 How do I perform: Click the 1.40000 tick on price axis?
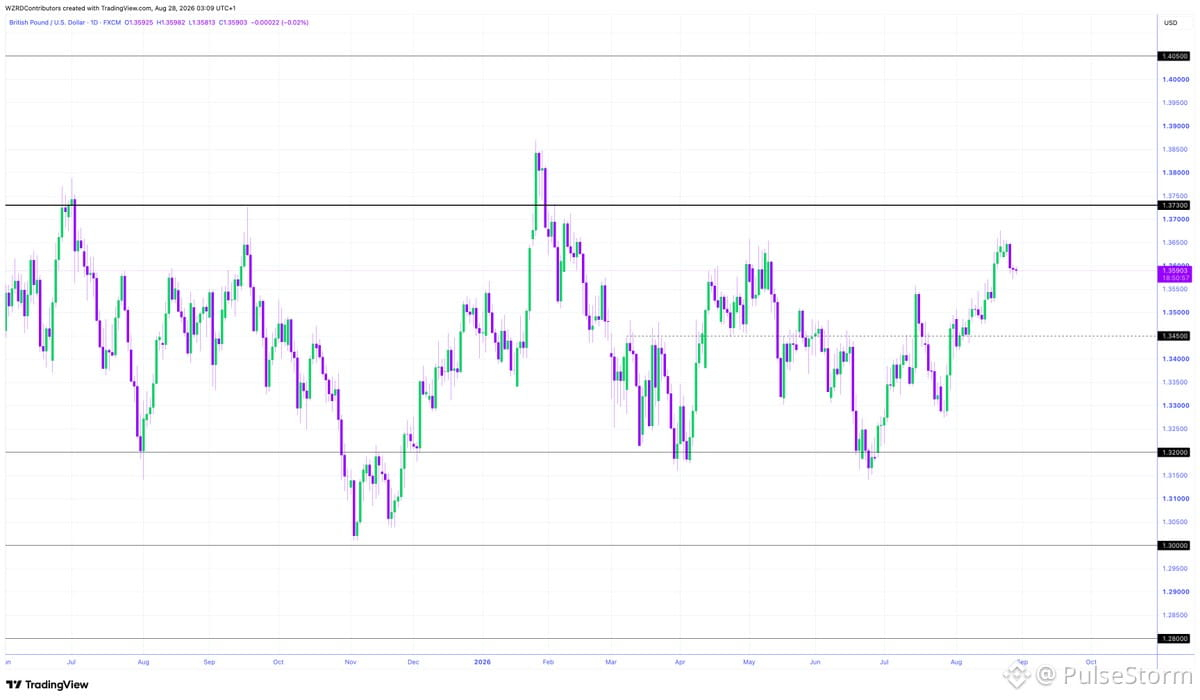1174,79
